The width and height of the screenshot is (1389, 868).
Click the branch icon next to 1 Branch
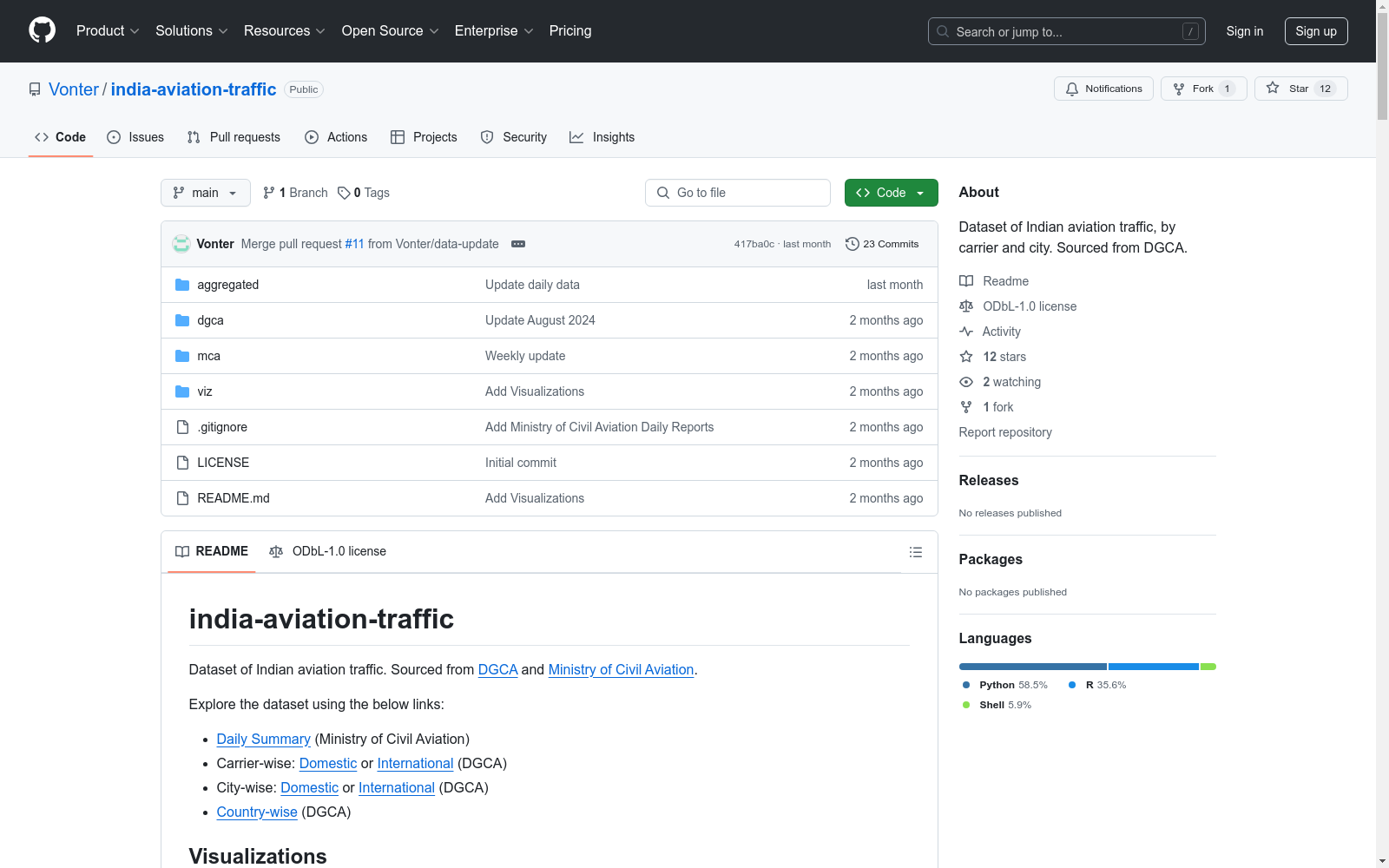(x=269, y=193)
